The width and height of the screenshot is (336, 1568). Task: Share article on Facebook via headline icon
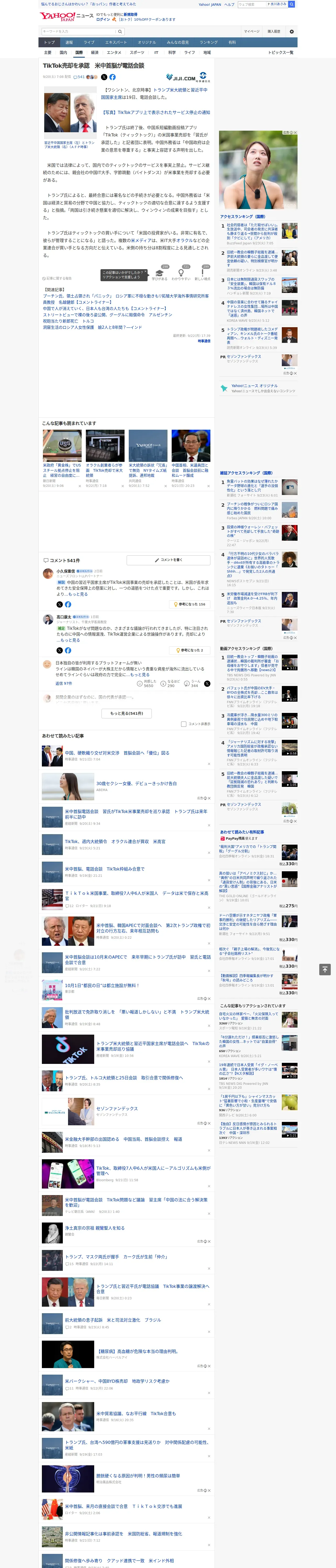point(112,77)
